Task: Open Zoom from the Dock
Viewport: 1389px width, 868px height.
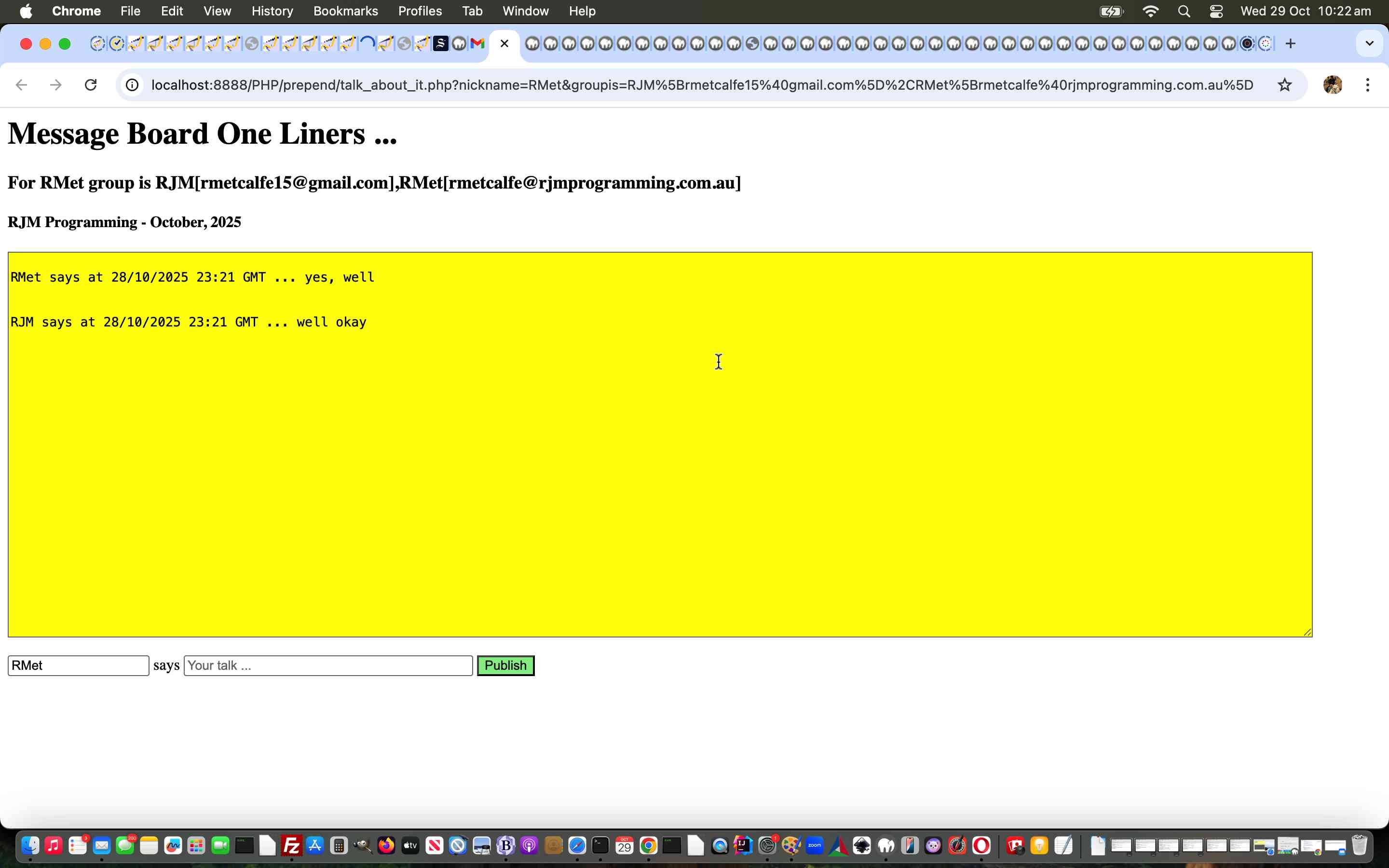Action: coord(815,844)
